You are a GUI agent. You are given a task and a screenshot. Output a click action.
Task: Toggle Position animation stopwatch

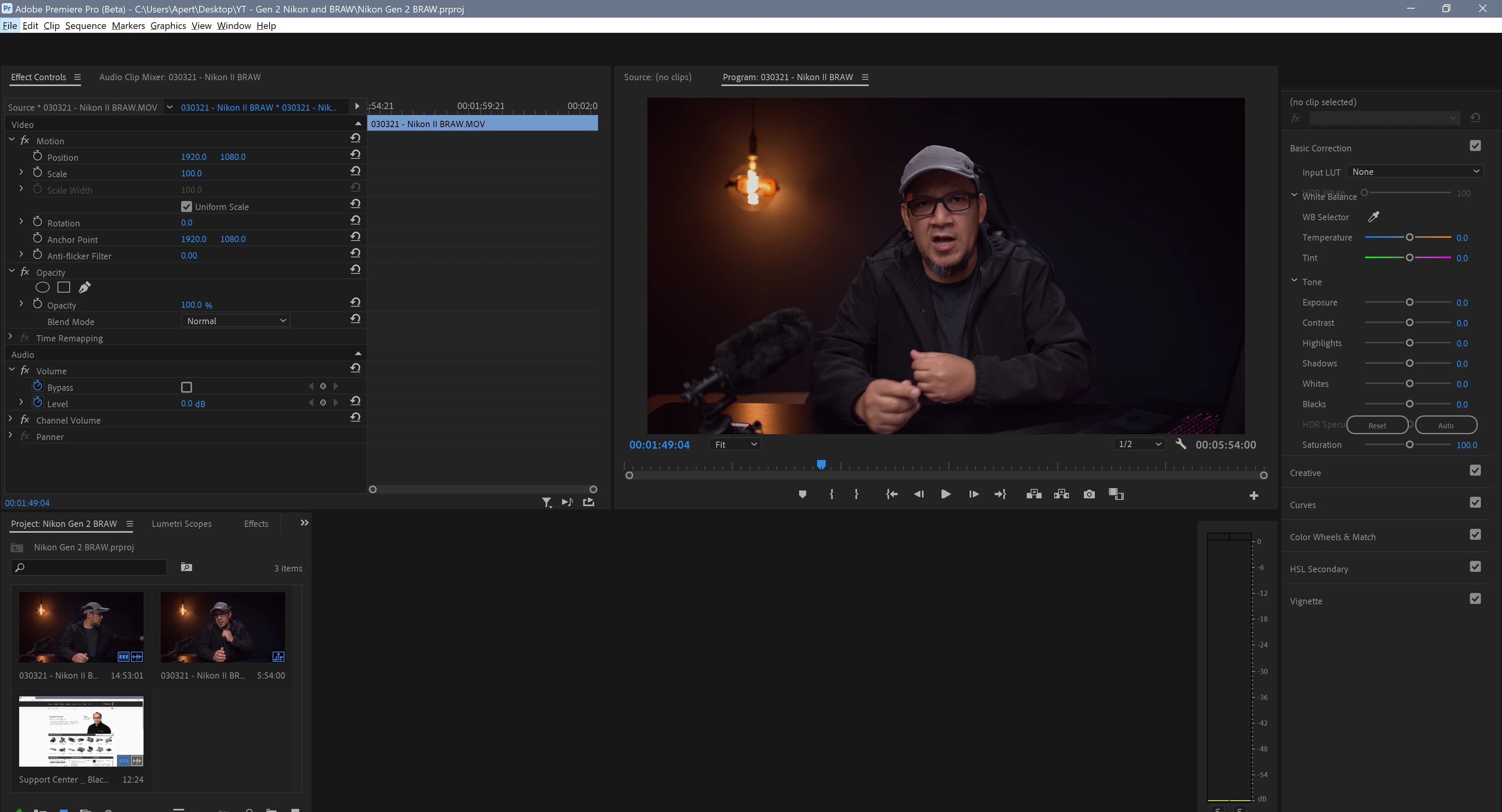38,156
